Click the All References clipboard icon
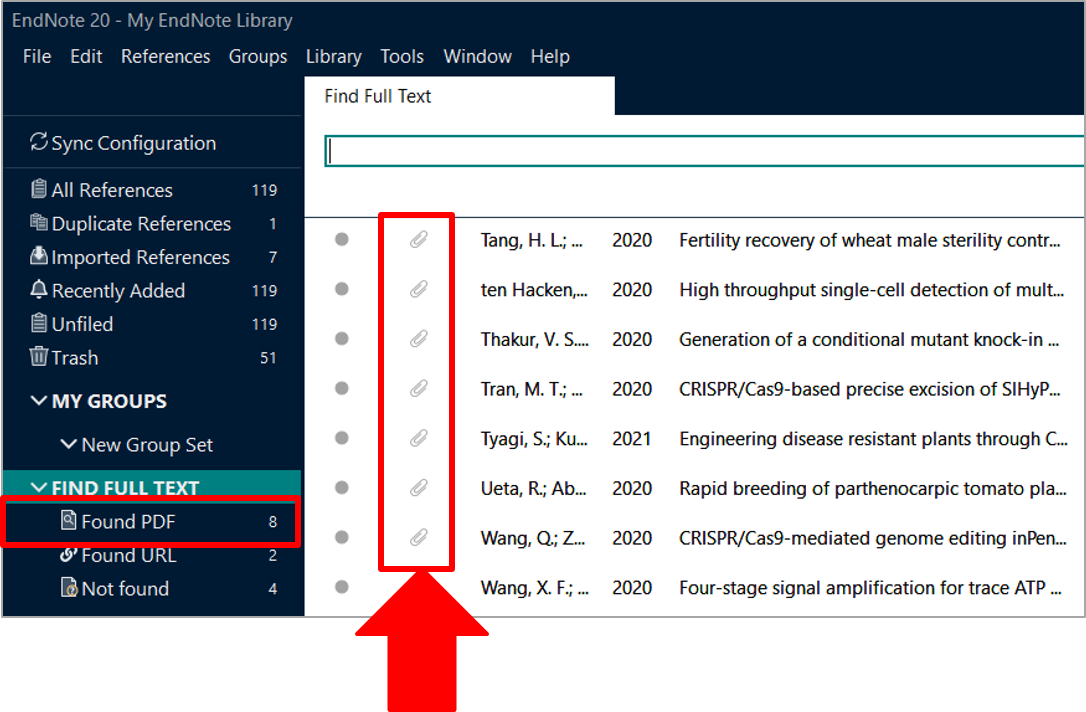The height and width of the screenshot is (712, 1086). click(x=39, y=189)
